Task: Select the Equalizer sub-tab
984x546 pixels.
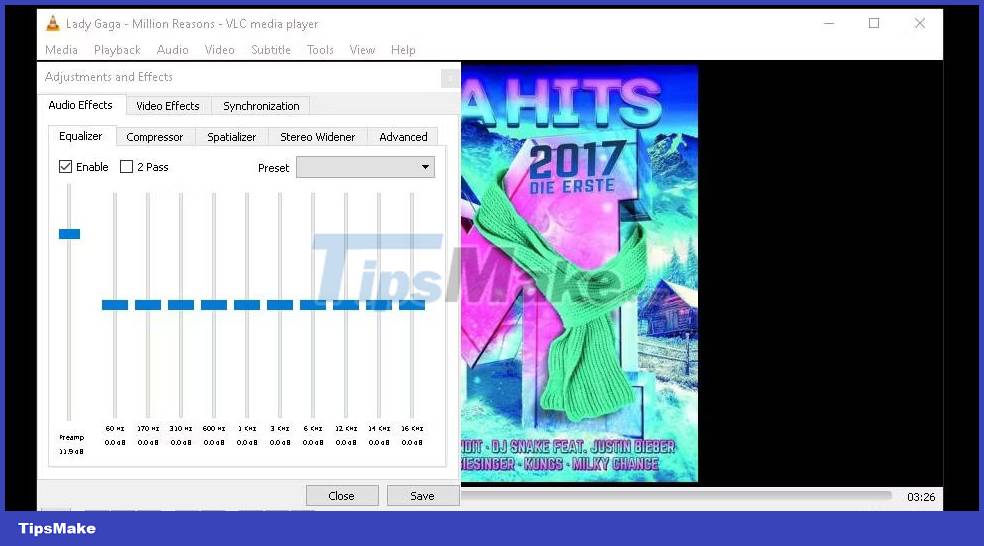Action: pyautogui.click(x=80, y=136)
